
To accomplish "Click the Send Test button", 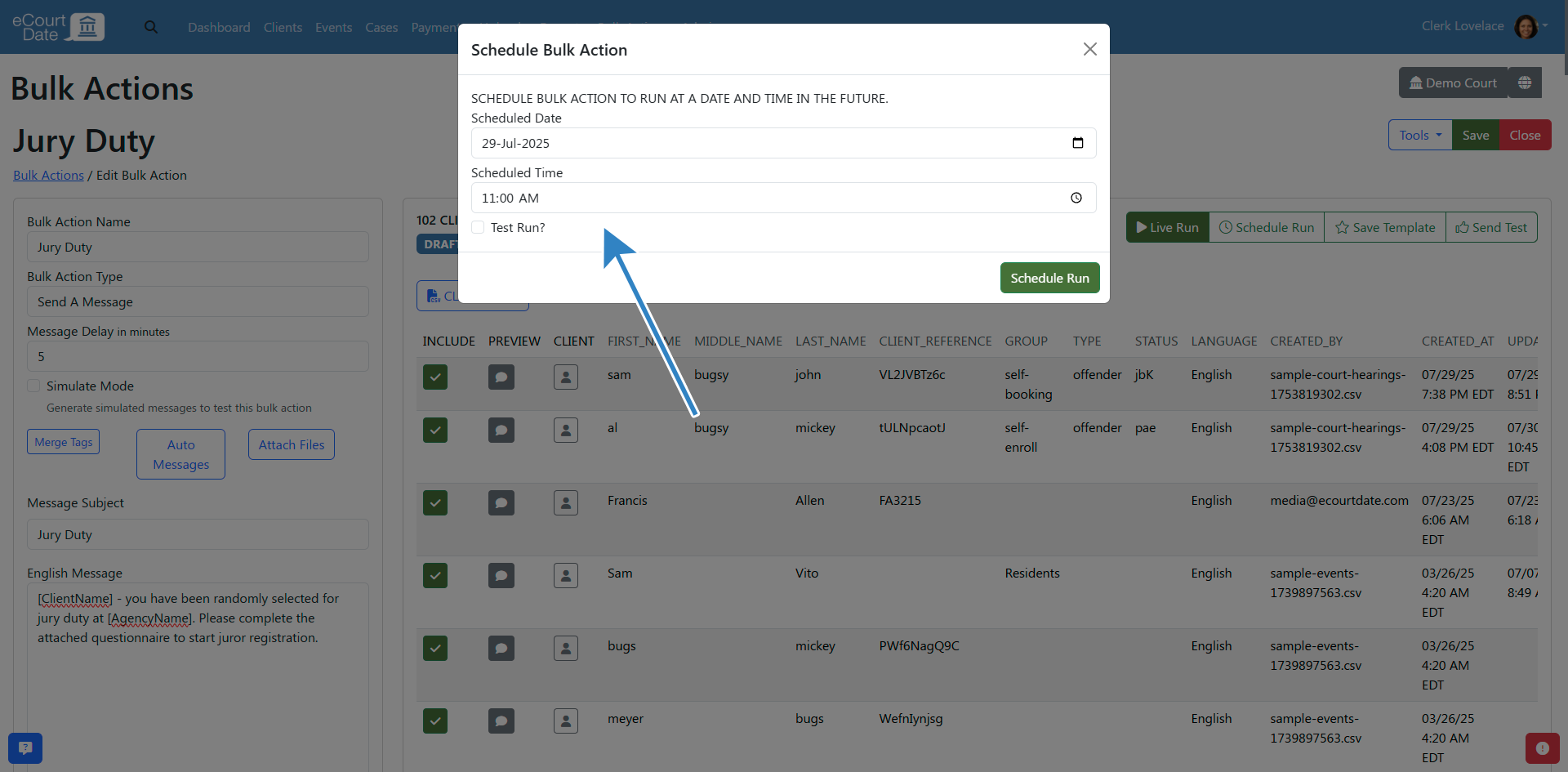I will 1491,227.
